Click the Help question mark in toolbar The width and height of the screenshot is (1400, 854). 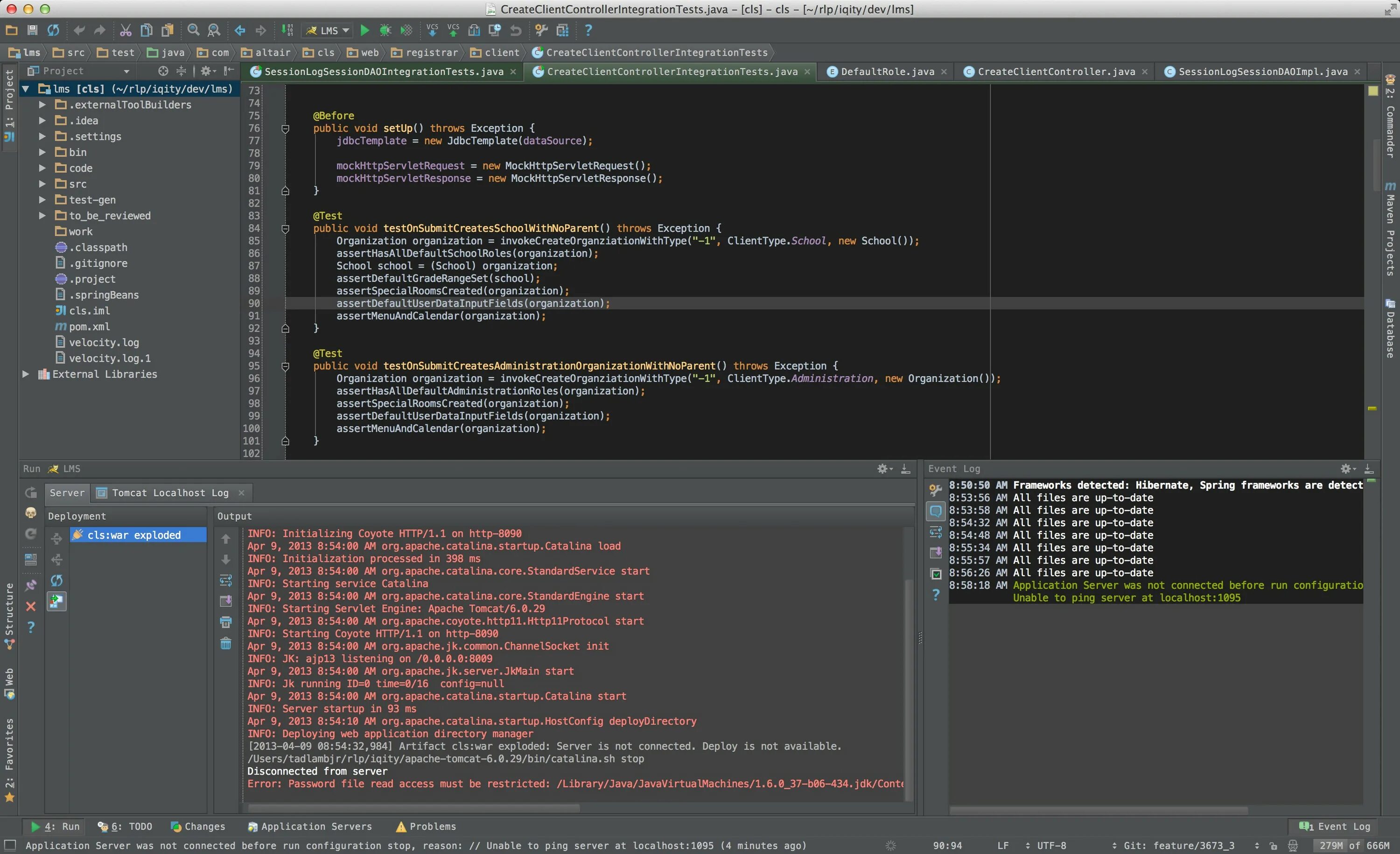[x=588, y=30]
